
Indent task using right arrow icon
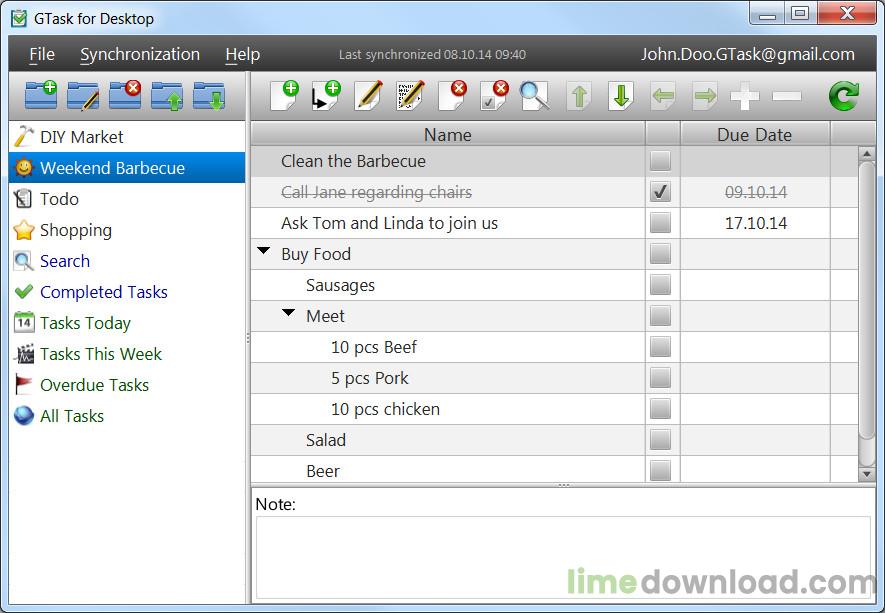(x=705, y=96)
